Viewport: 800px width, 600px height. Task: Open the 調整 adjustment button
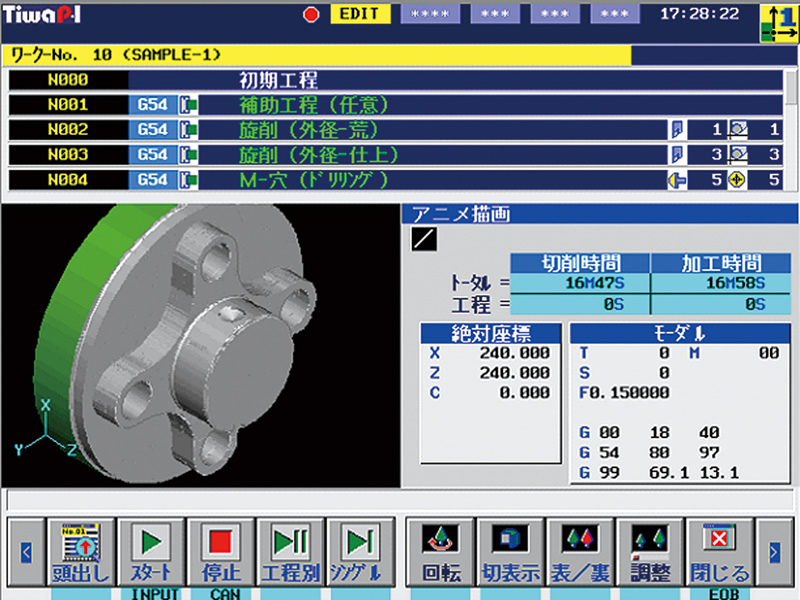pos(650,551)
